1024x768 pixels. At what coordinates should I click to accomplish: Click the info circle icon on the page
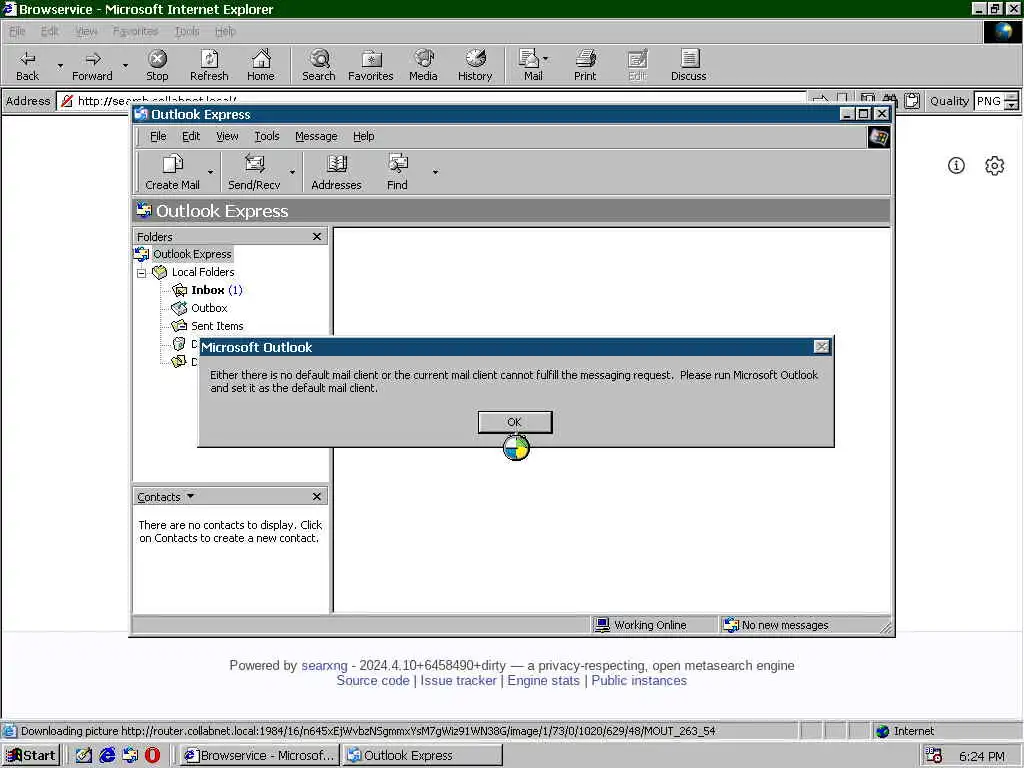click(x=956, y=166)
